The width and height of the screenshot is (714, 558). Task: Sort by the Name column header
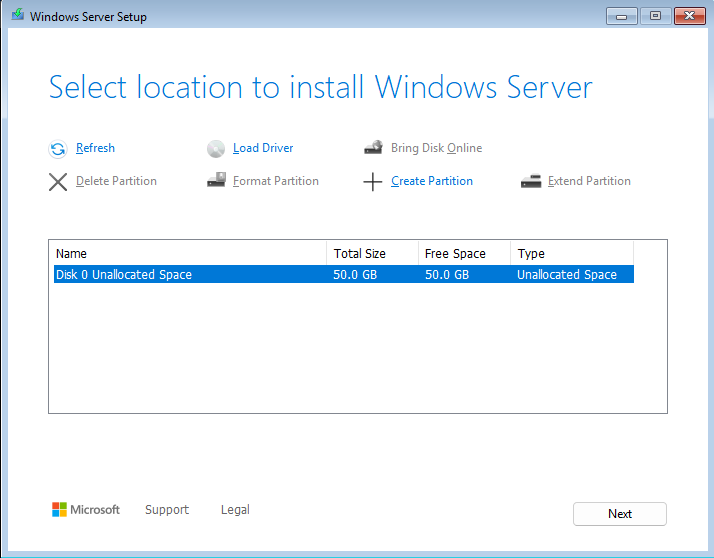(188, 254)
